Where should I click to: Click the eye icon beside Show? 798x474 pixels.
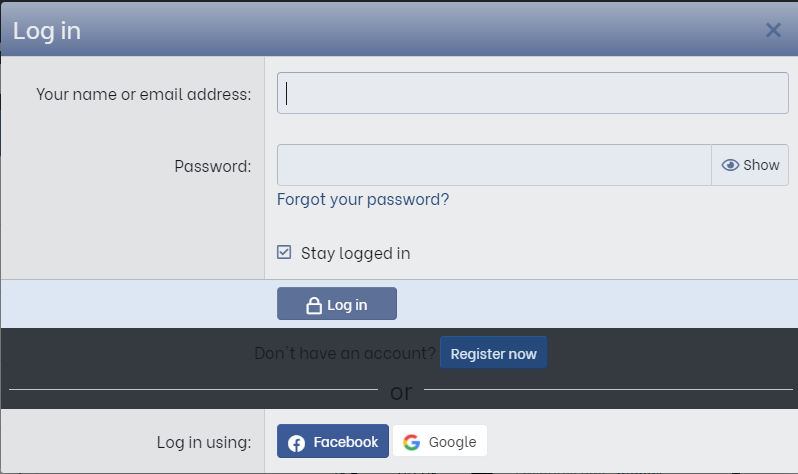click(x=730, y=165)
